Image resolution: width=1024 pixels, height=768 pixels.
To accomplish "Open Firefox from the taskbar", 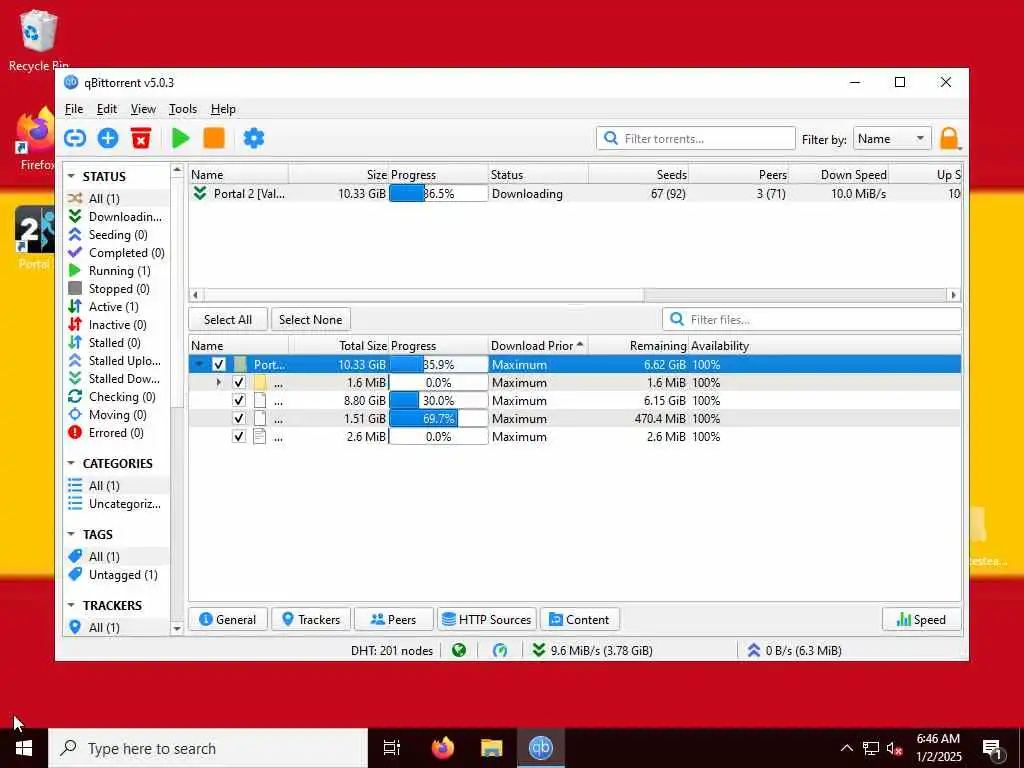I will pyautogui.click(x=443, y=748).
